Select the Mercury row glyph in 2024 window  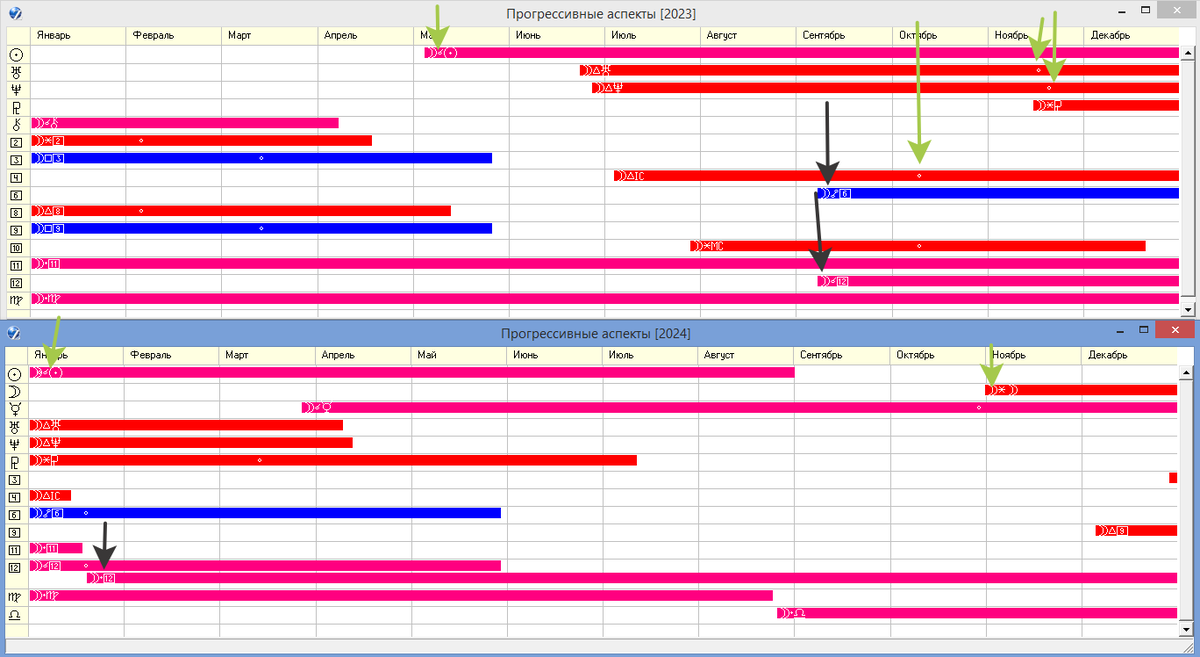click(x=15, y=408)
